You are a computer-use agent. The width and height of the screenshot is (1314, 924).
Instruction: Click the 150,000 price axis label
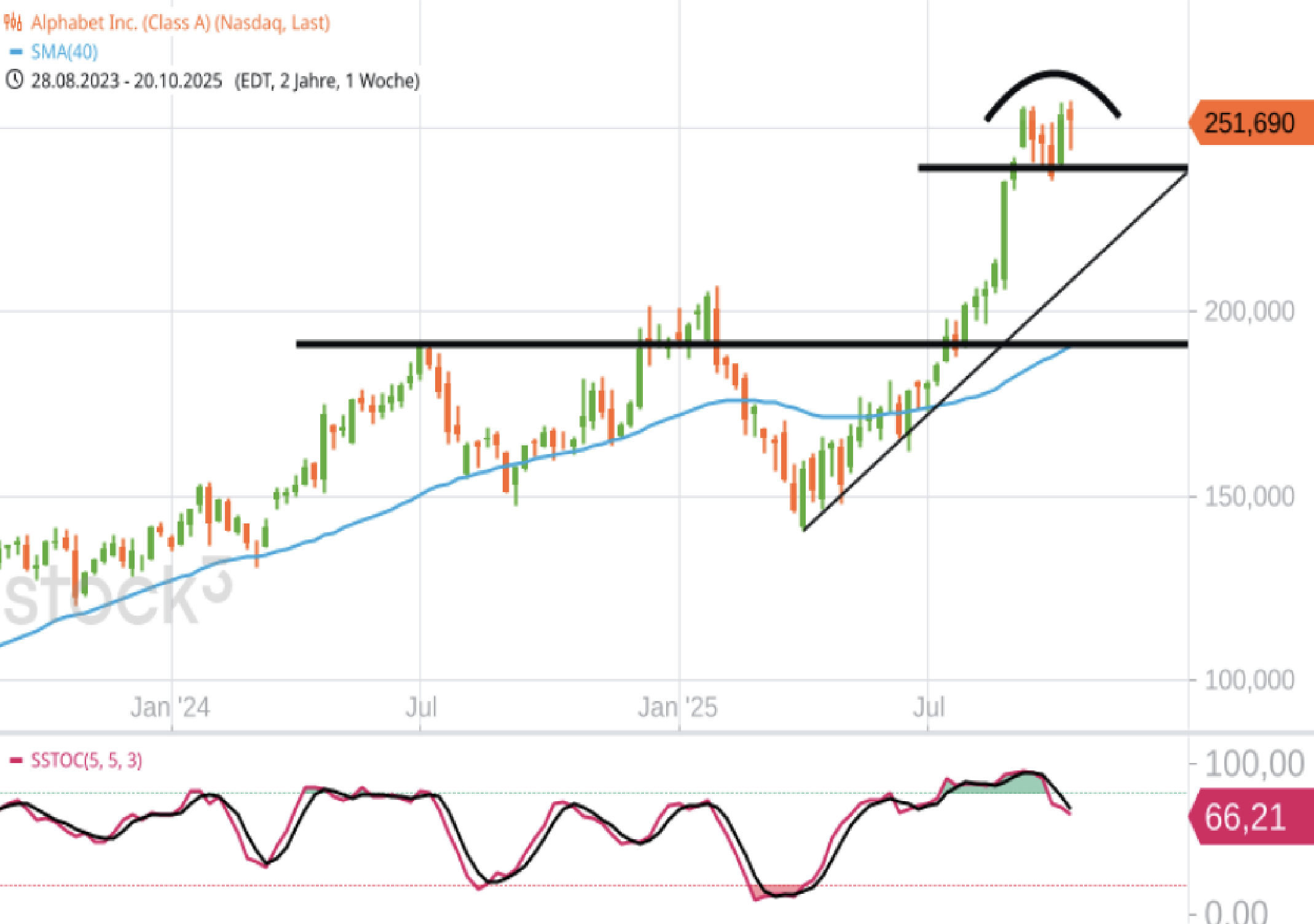pyautogui.click(x=1249, y=496)
